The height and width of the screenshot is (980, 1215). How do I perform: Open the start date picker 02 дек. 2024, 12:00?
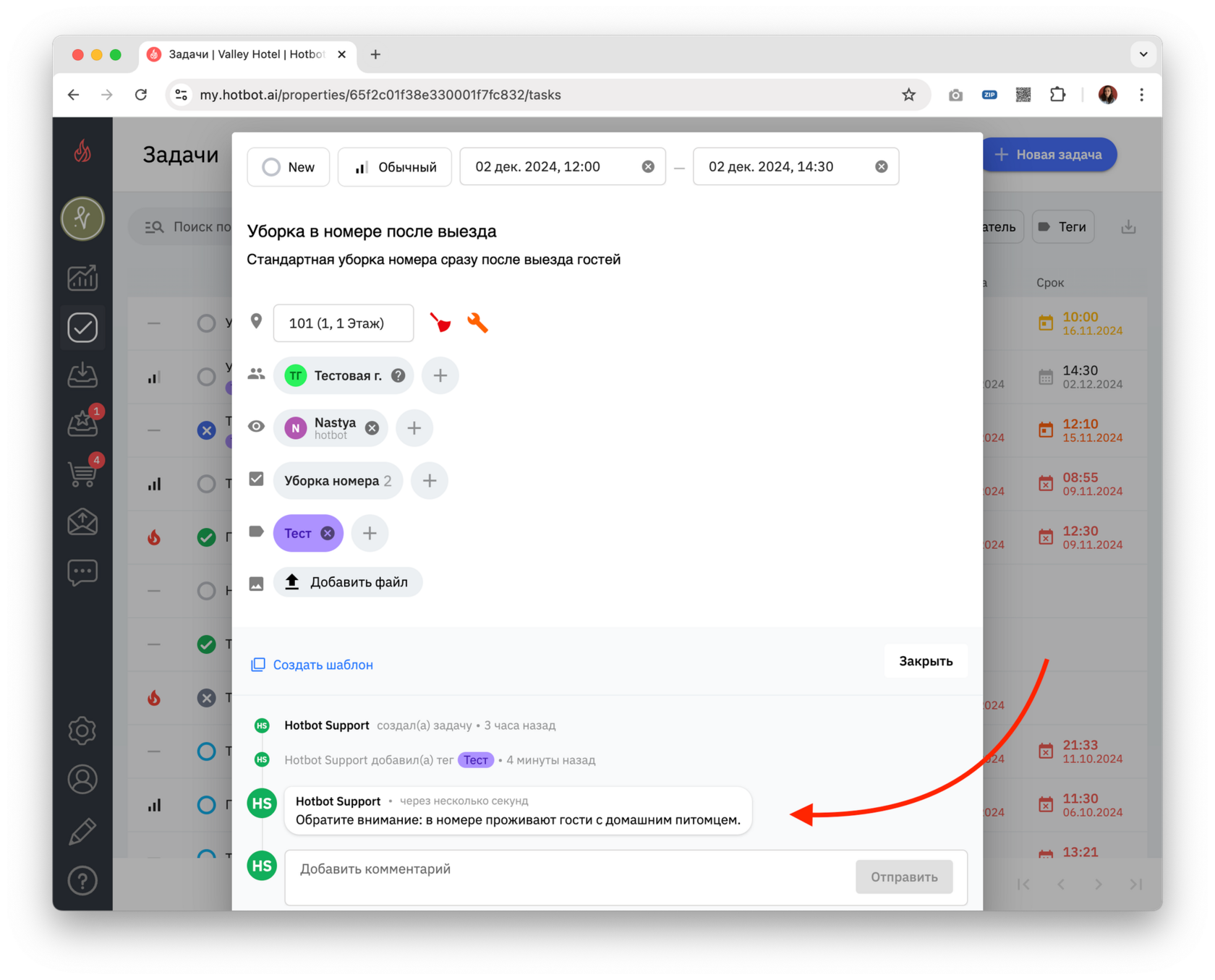pos(563,167)
